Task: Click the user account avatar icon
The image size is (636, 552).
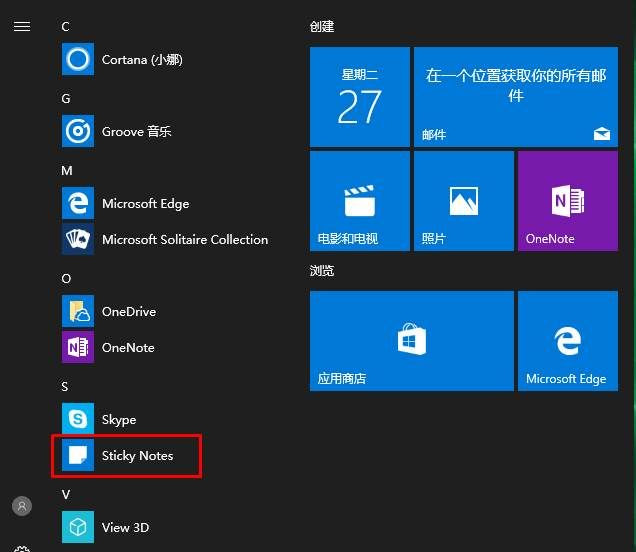Action: [21, 506]
